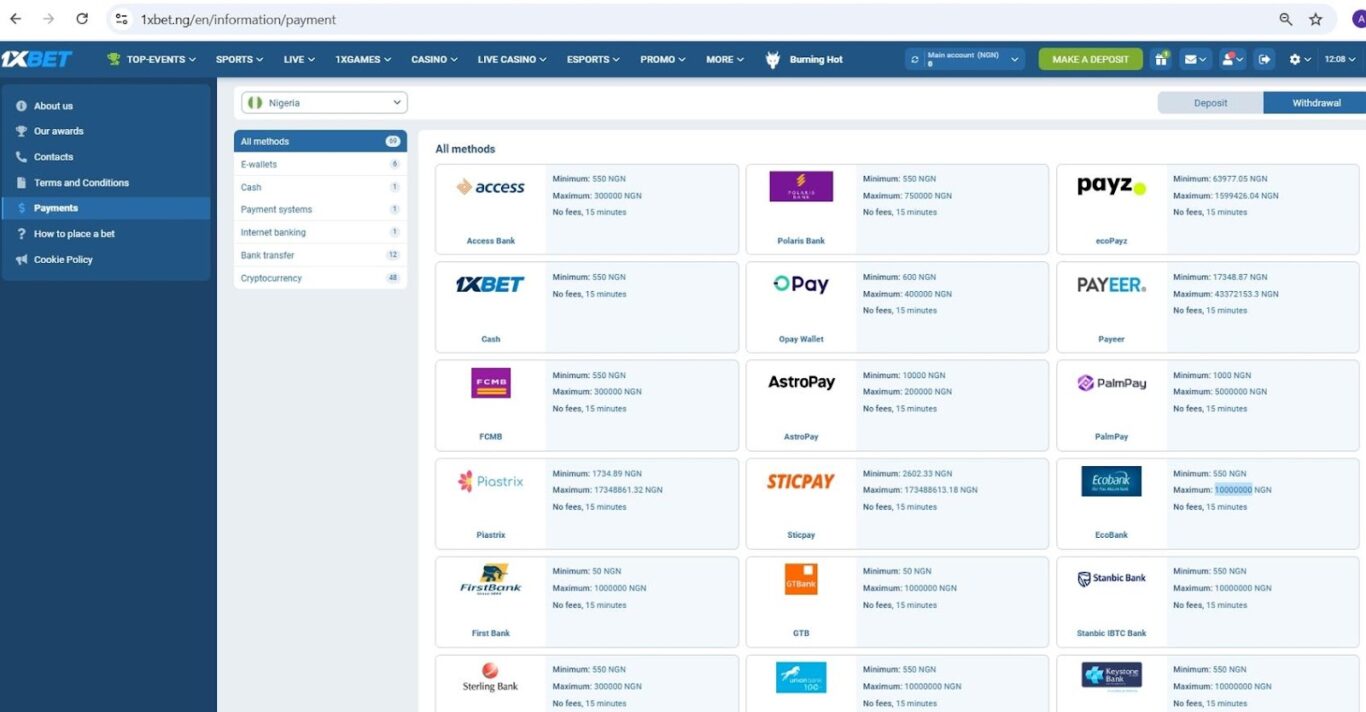
Task: Click the 1XBET logo in header
Action: pos(36,59)
